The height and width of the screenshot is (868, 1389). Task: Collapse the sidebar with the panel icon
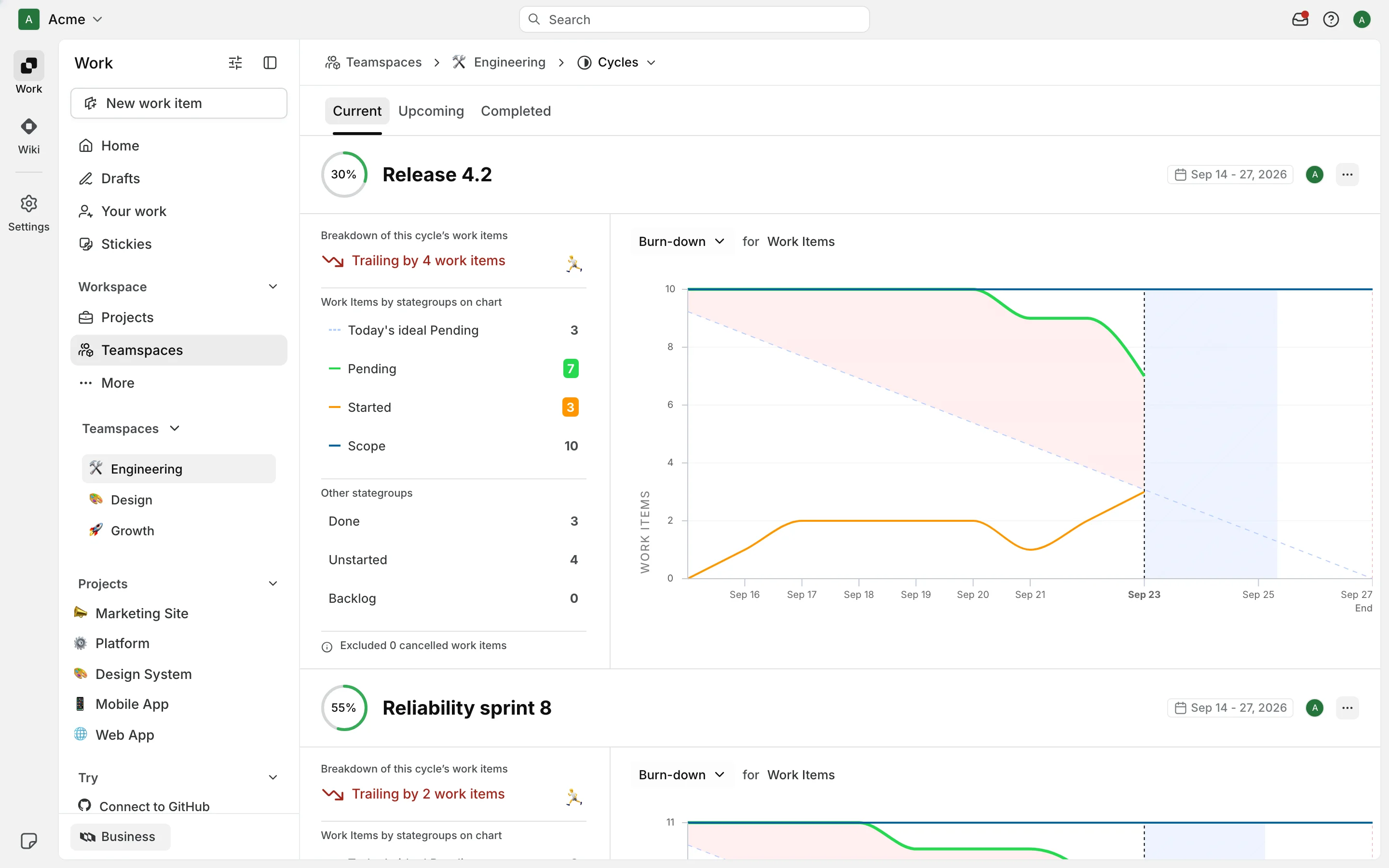click(270, 63)
